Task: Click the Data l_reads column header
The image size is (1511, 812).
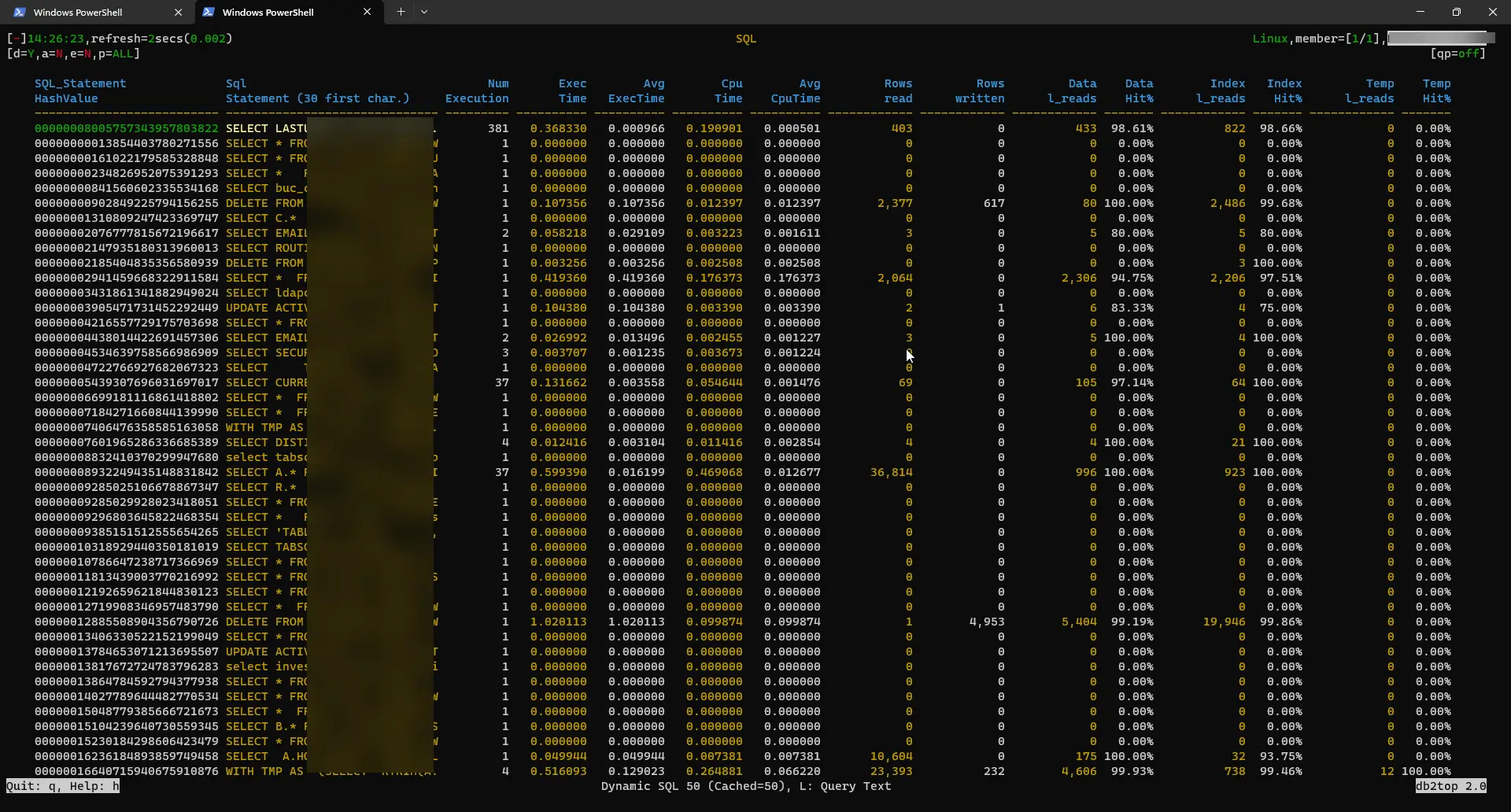Action: coord(1072,91)
